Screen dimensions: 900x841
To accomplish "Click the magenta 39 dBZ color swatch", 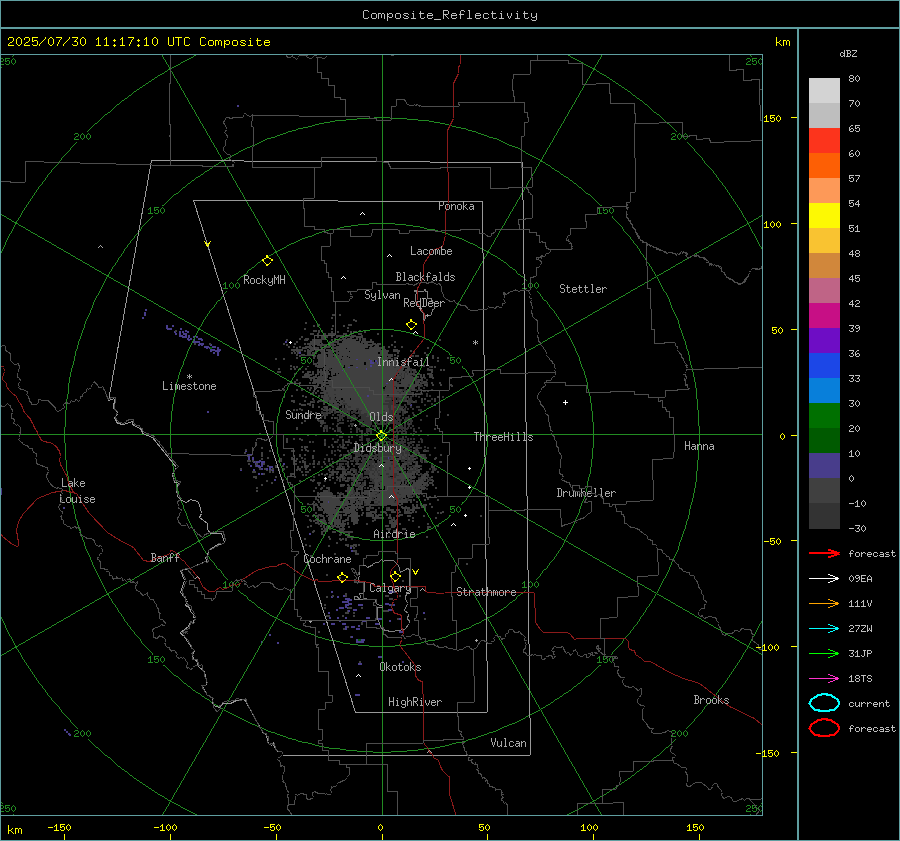I will [x=824, y=316].
